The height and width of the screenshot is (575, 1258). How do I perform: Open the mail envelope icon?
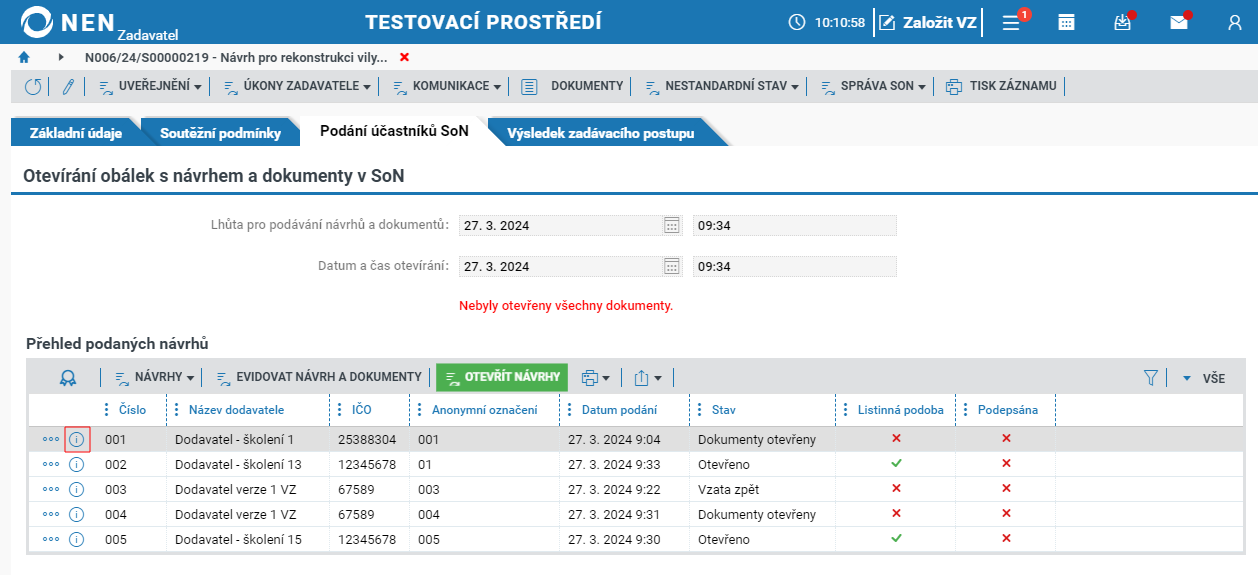[x=1179, y=22]
